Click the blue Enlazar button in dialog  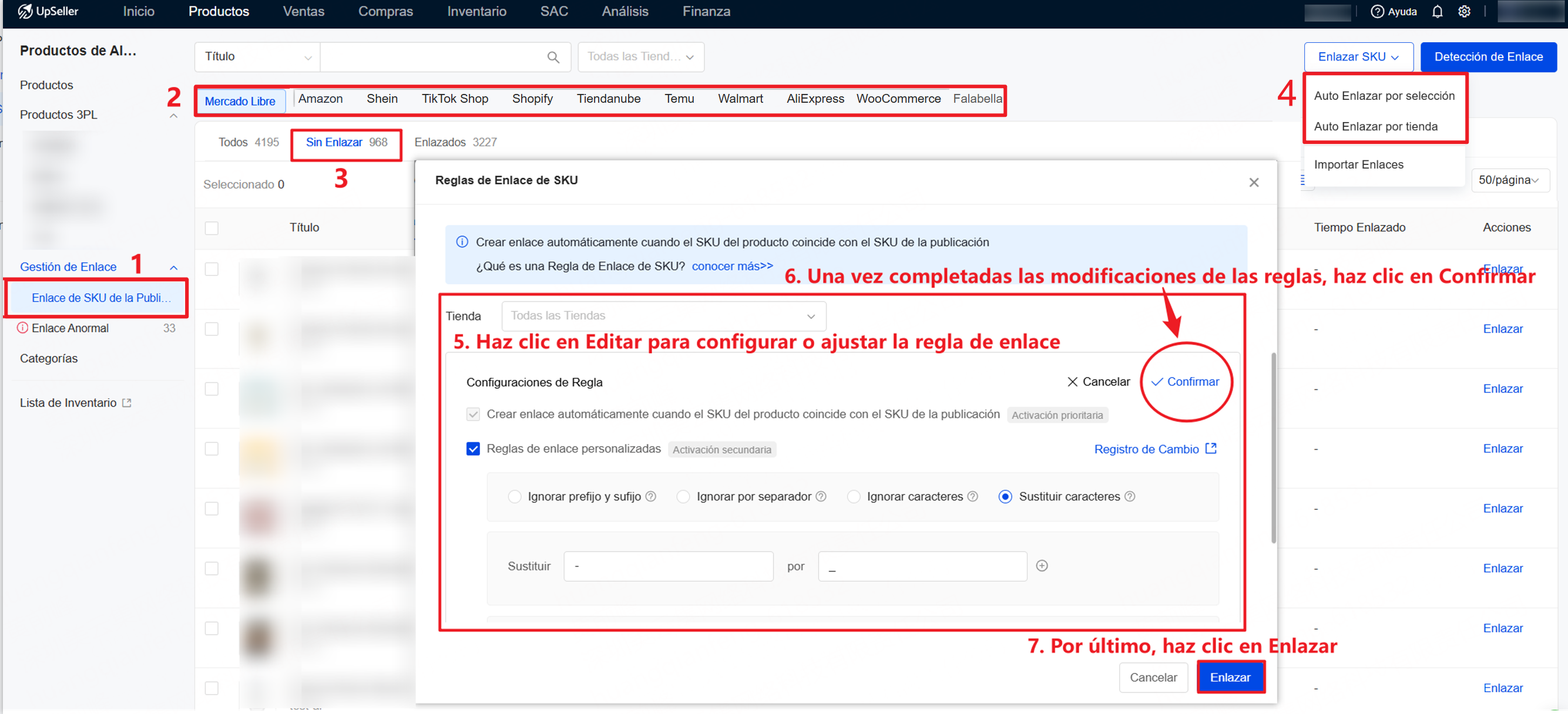[1230, 677]
